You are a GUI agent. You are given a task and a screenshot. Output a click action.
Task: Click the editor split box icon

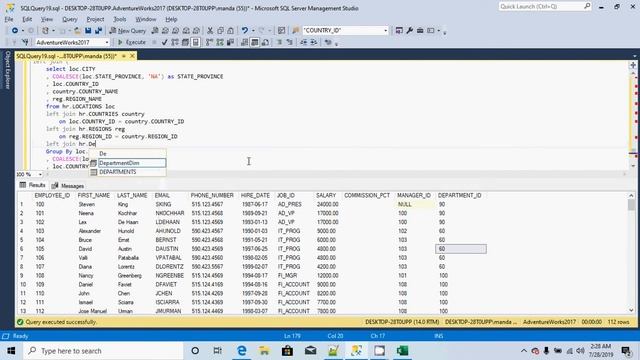(633, 65)
